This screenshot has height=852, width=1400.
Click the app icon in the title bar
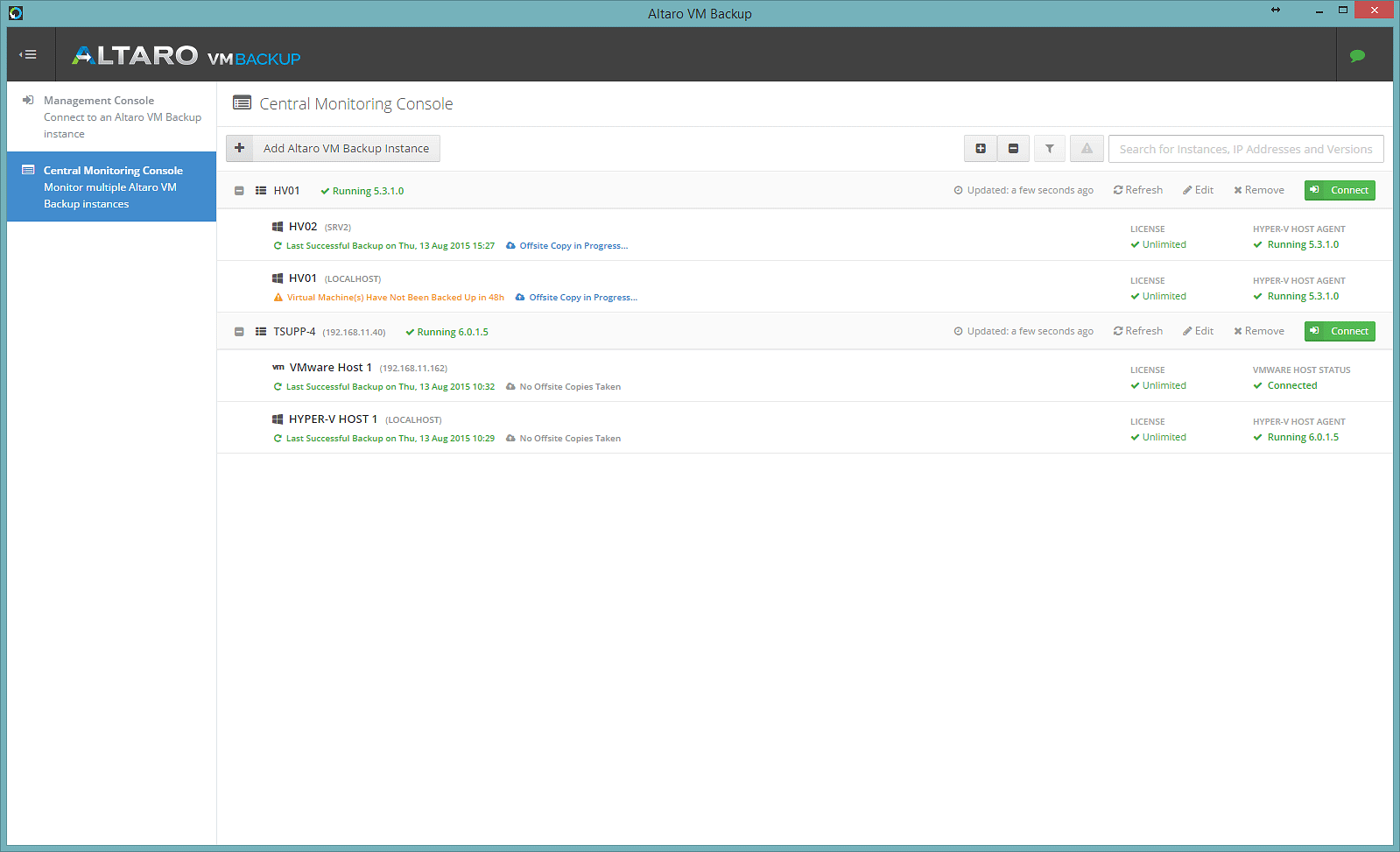tap(16, 13)
